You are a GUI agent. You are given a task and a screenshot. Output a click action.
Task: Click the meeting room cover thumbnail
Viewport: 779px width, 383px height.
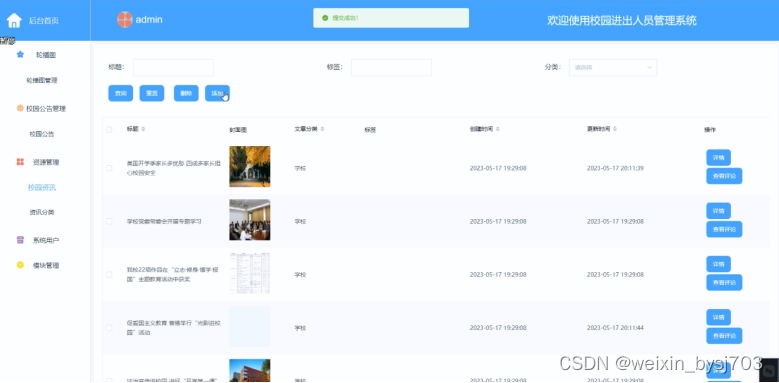pos(249,220)
